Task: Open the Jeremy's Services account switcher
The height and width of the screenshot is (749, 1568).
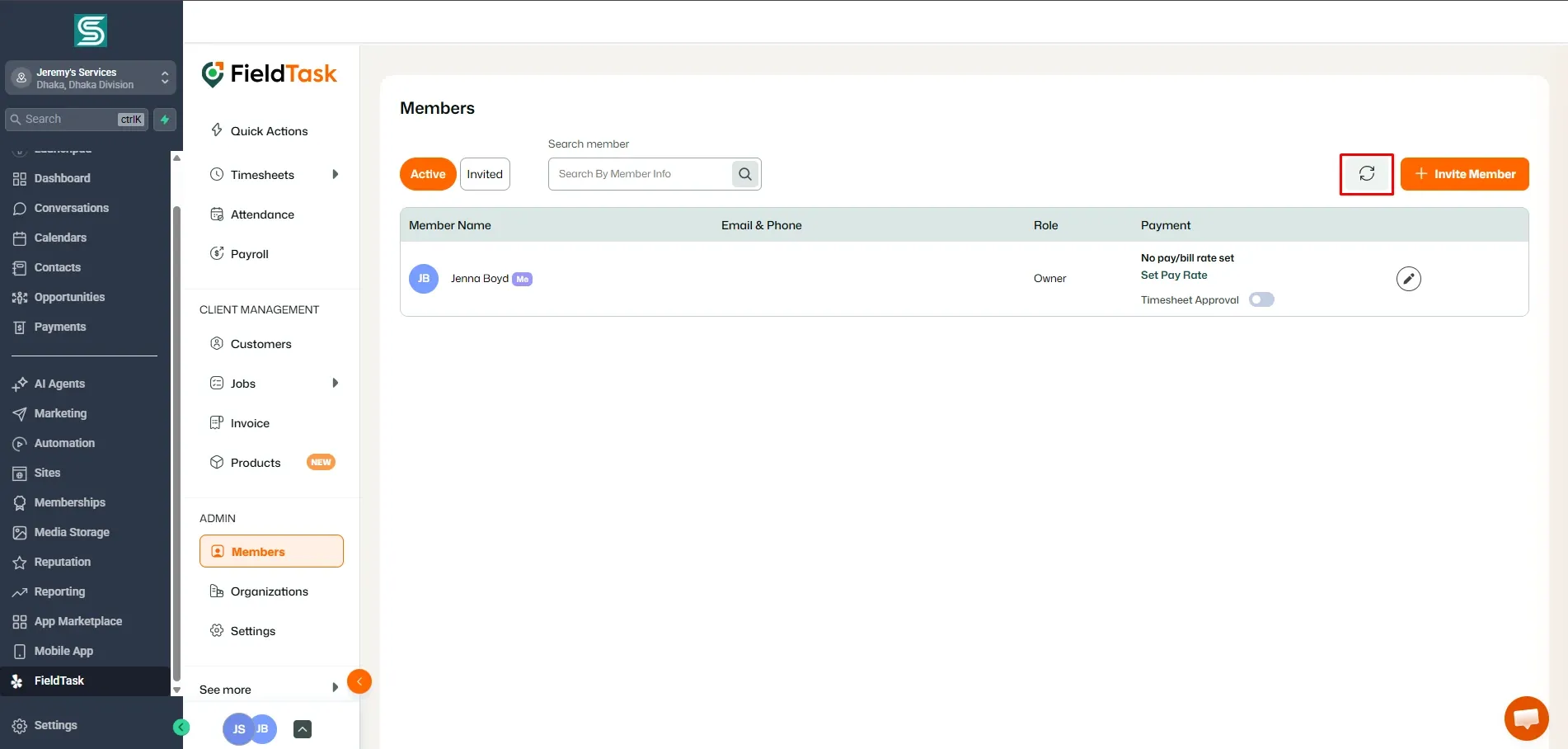Action: click(x=91, y=78)
